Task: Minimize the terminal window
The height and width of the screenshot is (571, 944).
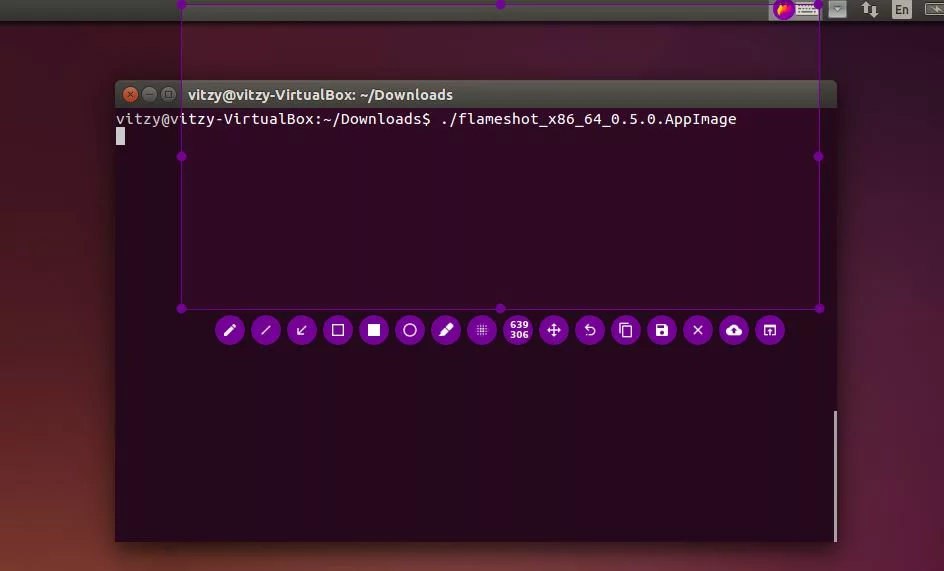Action: point(149,95)
